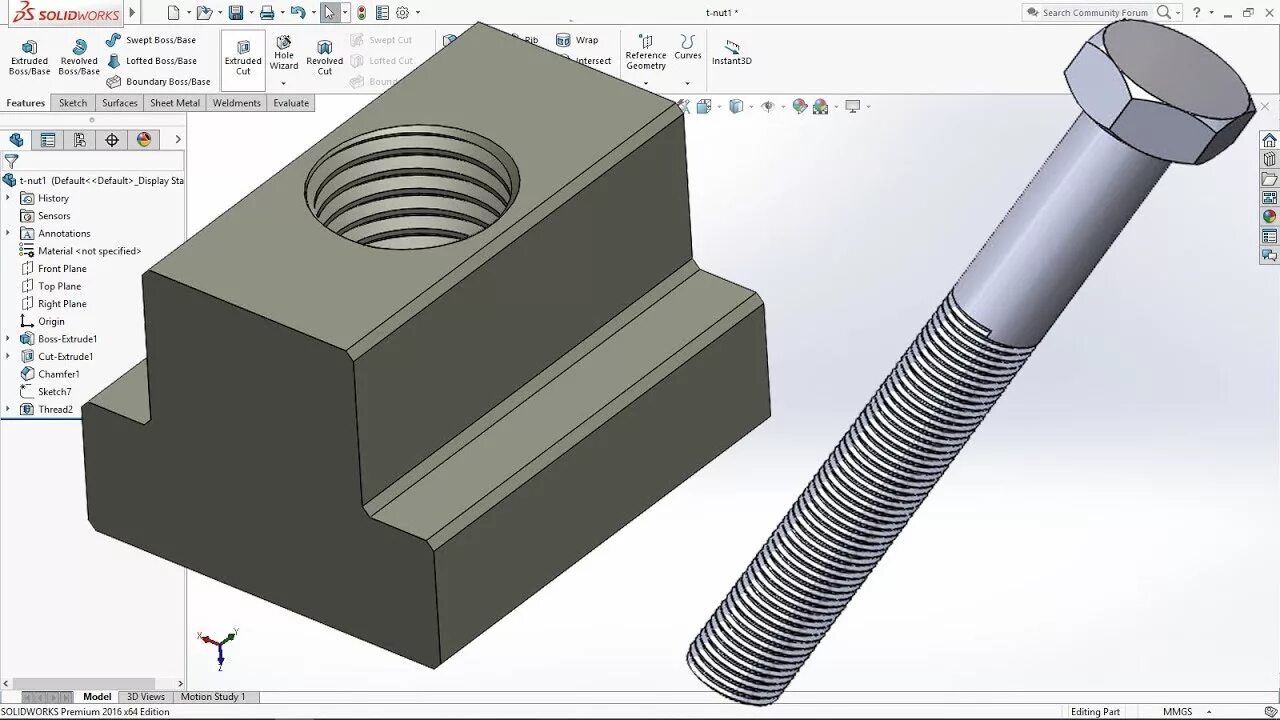Open the Sheet Metal tab
1280x720 pixels.
(175, 103)
